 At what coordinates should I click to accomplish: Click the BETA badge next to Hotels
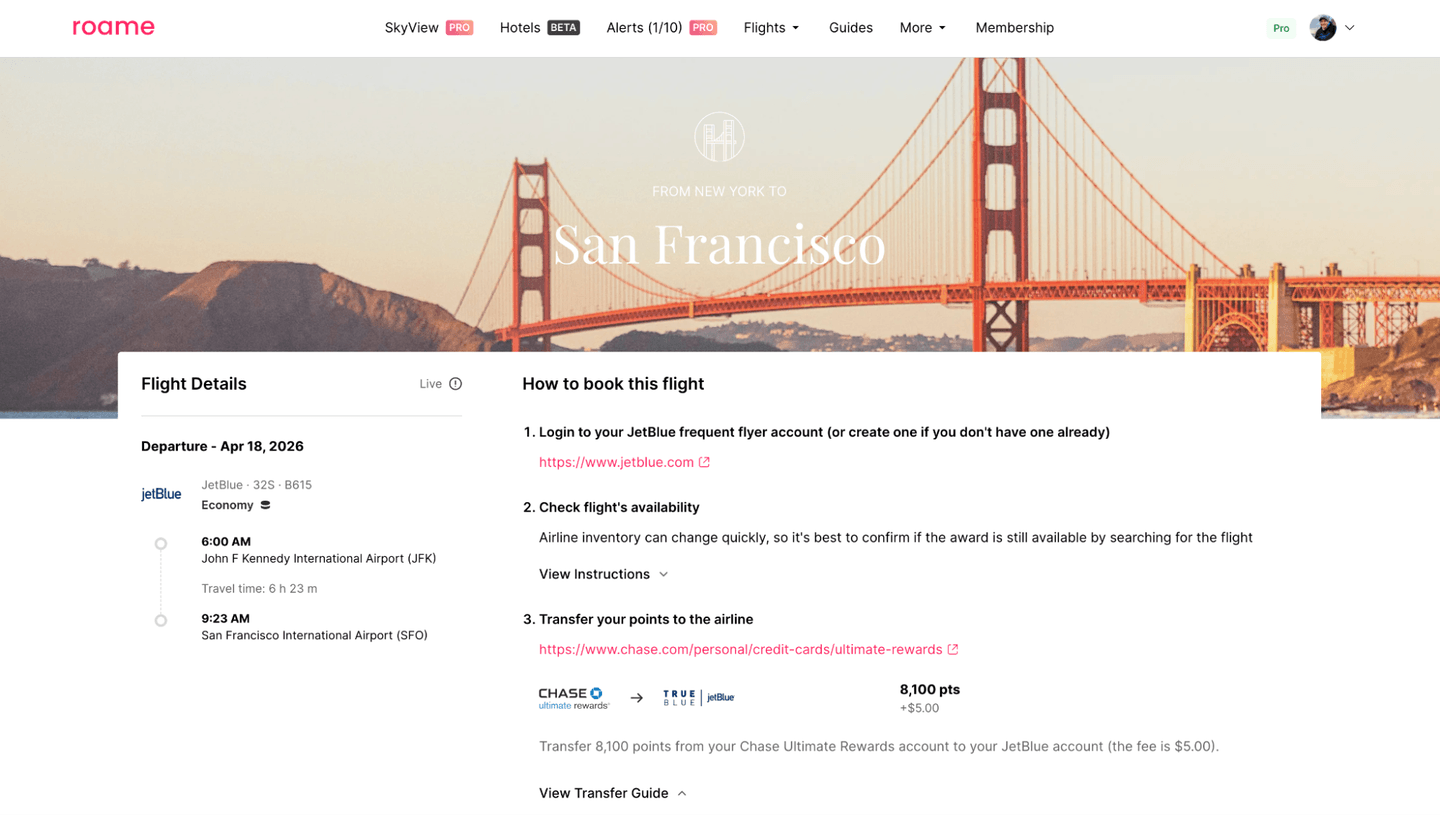[x=566, y=27]
